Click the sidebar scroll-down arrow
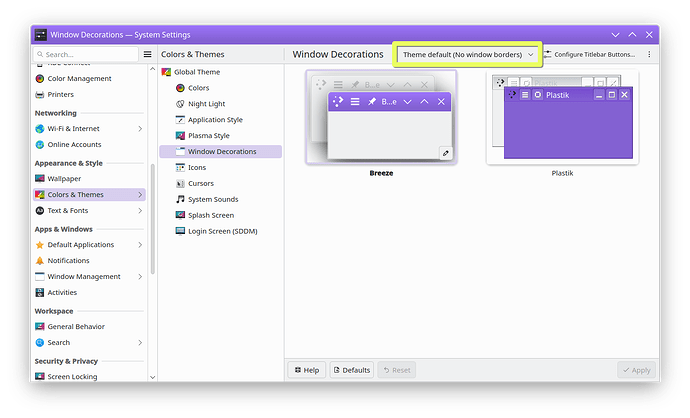 point(152,377)
